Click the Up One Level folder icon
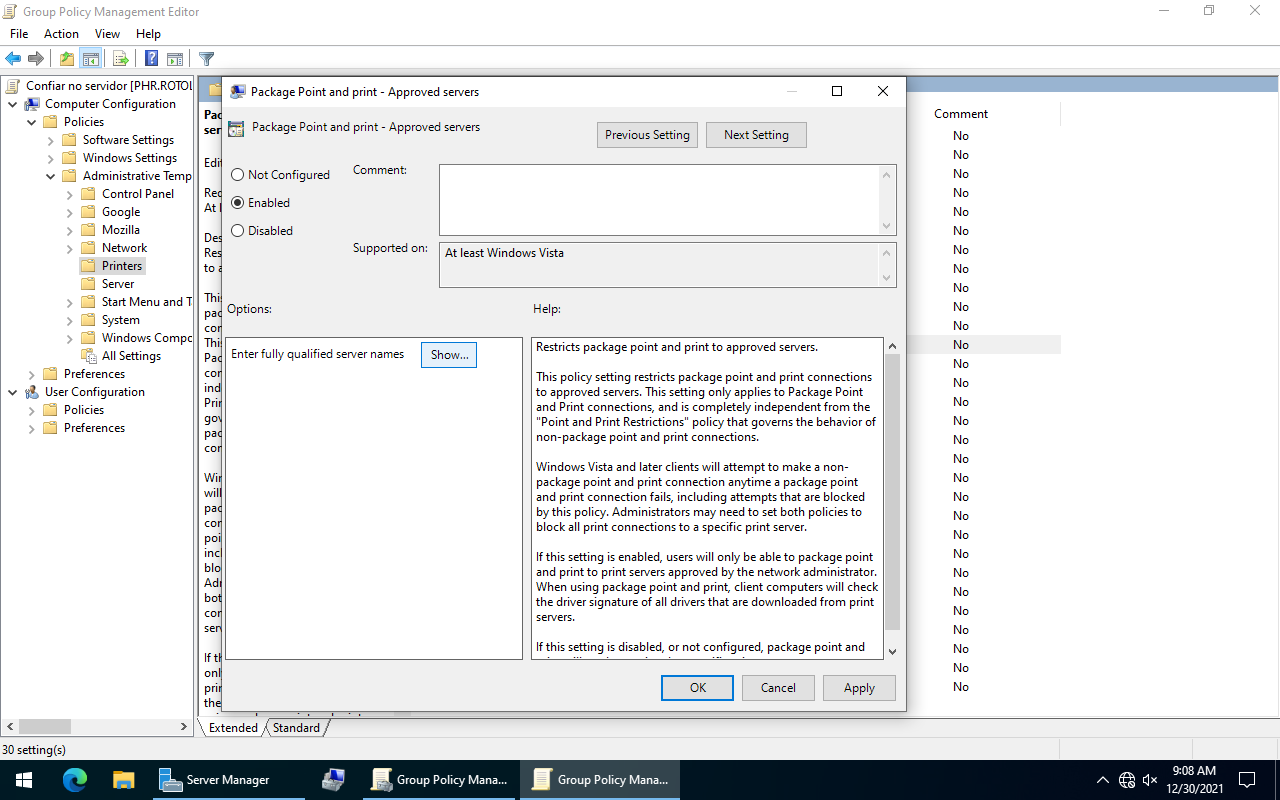Image resolution: width=1280 pixels, height=800 pixels. (x=66, y=59)
